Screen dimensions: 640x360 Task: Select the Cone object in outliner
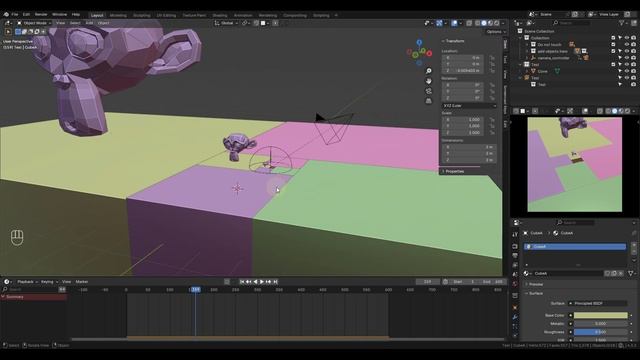pos(542,71)
